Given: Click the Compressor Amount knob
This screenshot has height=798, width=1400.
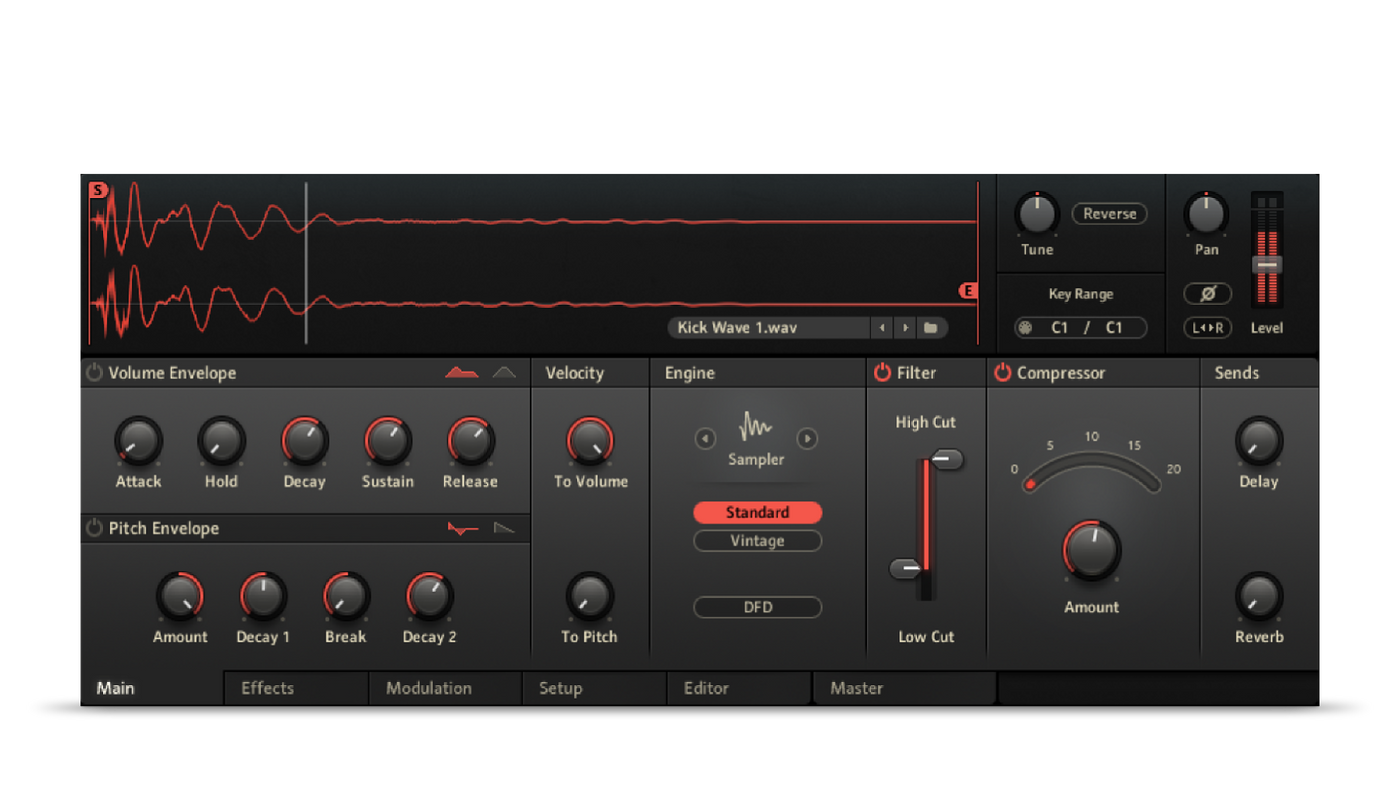Looking at the screenshot, I should click(x=1091, y=551).
